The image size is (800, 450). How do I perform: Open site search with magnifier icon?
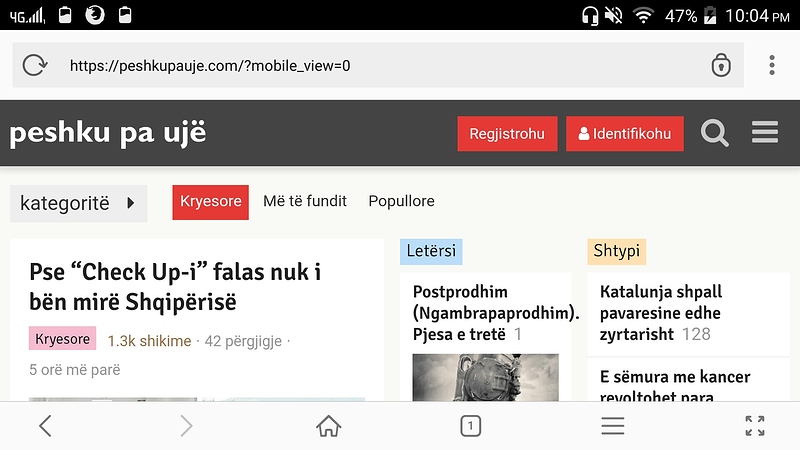(714, 133)
